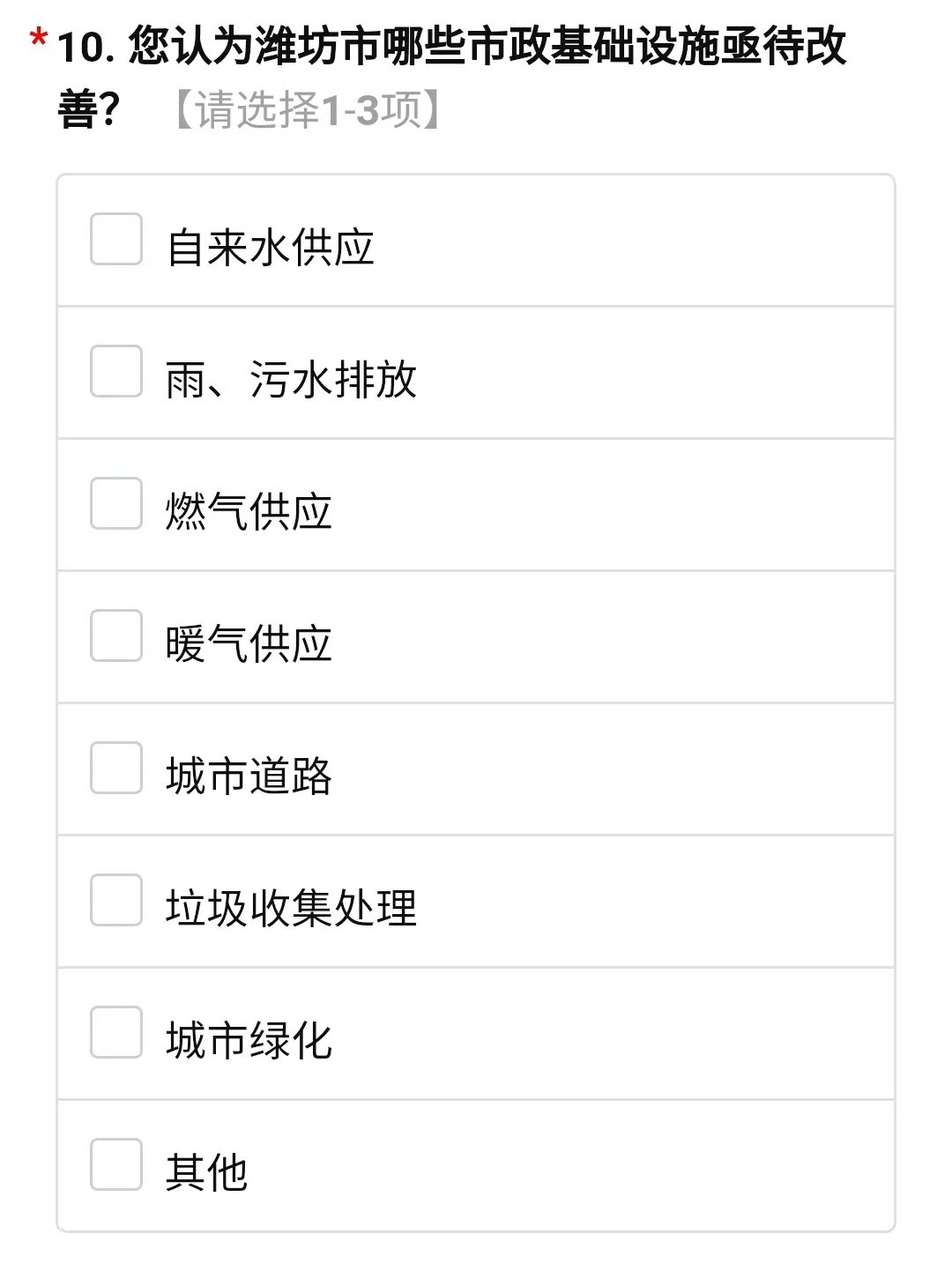Enable the 燃气供应 checkbox
The width and height of the screenshot is (952, 1271).
(x=116, y=503)
